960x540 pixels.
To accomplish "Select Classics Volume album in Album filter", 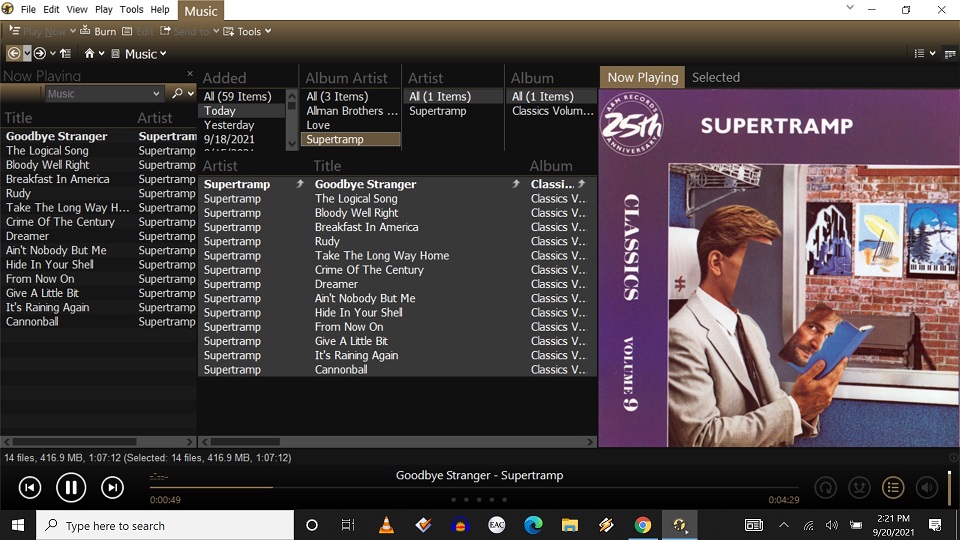I will click(x=552, y=111).
